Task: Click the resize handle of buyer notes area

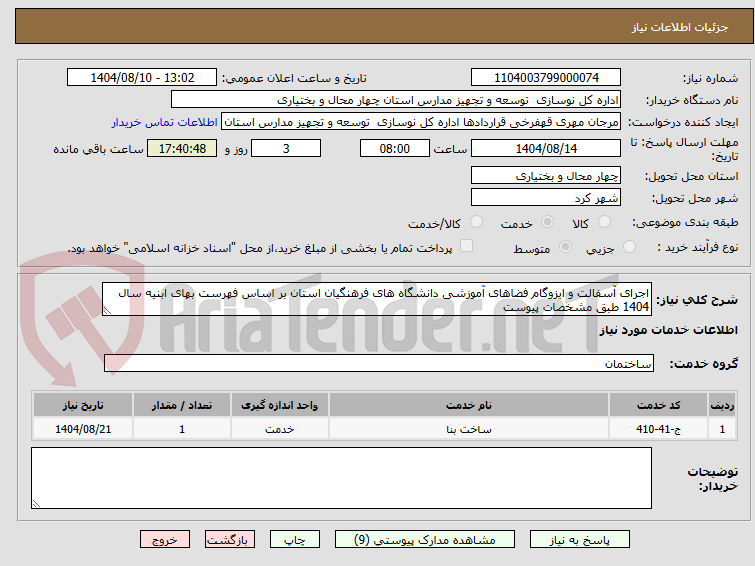Action: tap(37, 503)
